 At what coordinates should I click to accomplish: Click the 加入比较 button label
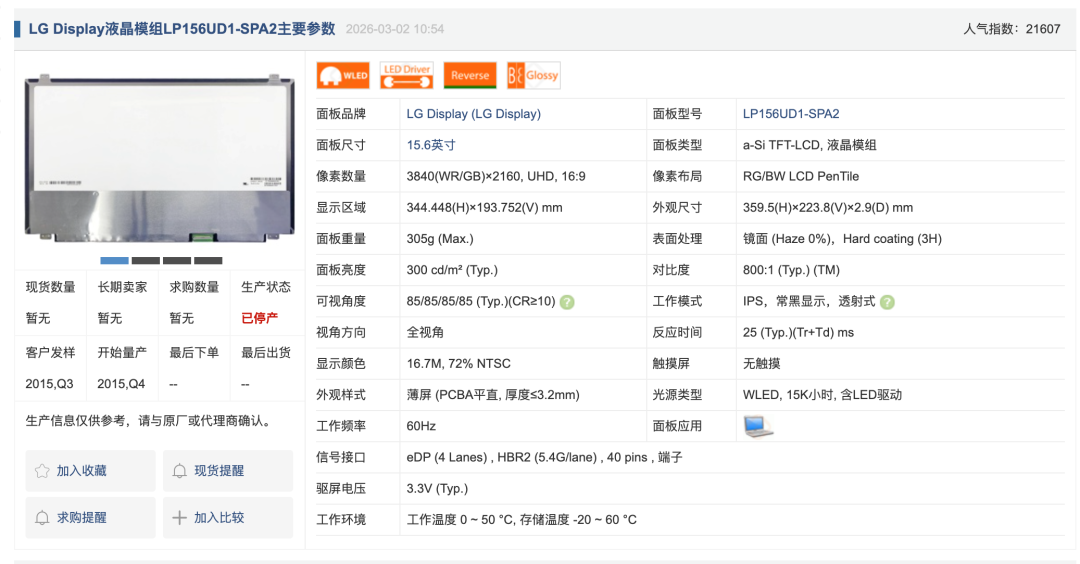(x=219, y=518)
